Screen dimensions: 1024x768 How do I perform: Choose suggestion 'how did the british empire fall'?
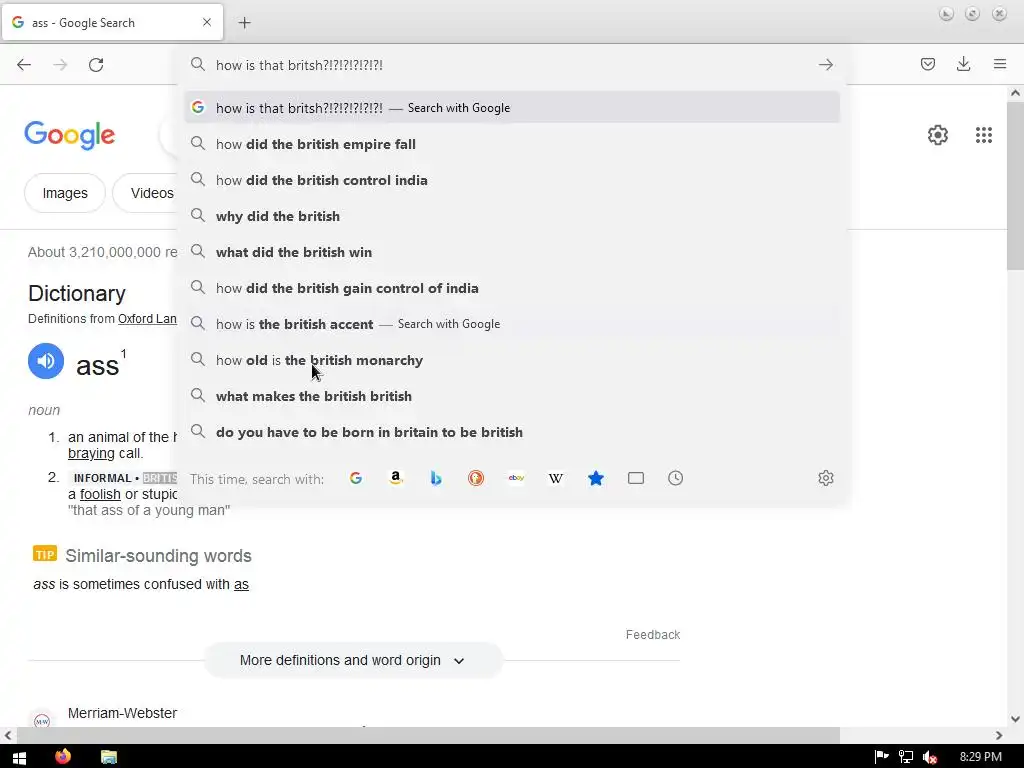click(x=512, y=144)
